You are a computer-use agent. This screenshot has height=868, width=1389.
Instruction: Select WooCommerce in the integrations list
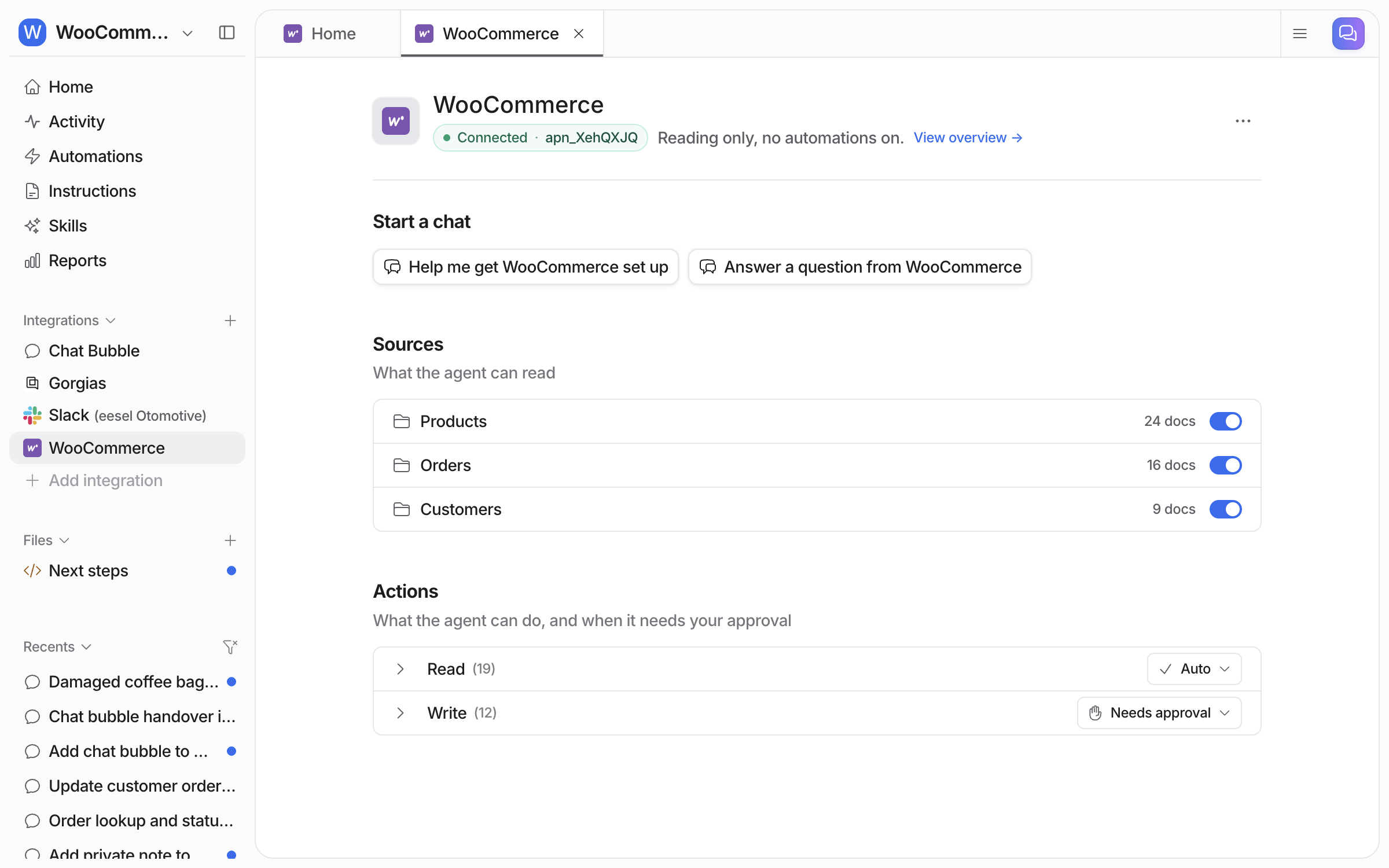point(127,448)
